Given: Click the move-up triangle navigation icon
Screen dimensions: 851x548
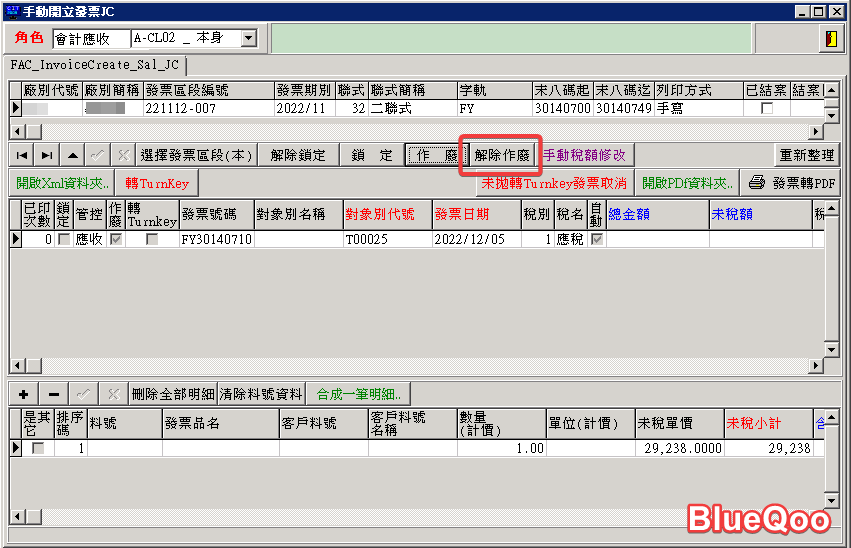Looking at the screenshot, I should click(72, 155).
